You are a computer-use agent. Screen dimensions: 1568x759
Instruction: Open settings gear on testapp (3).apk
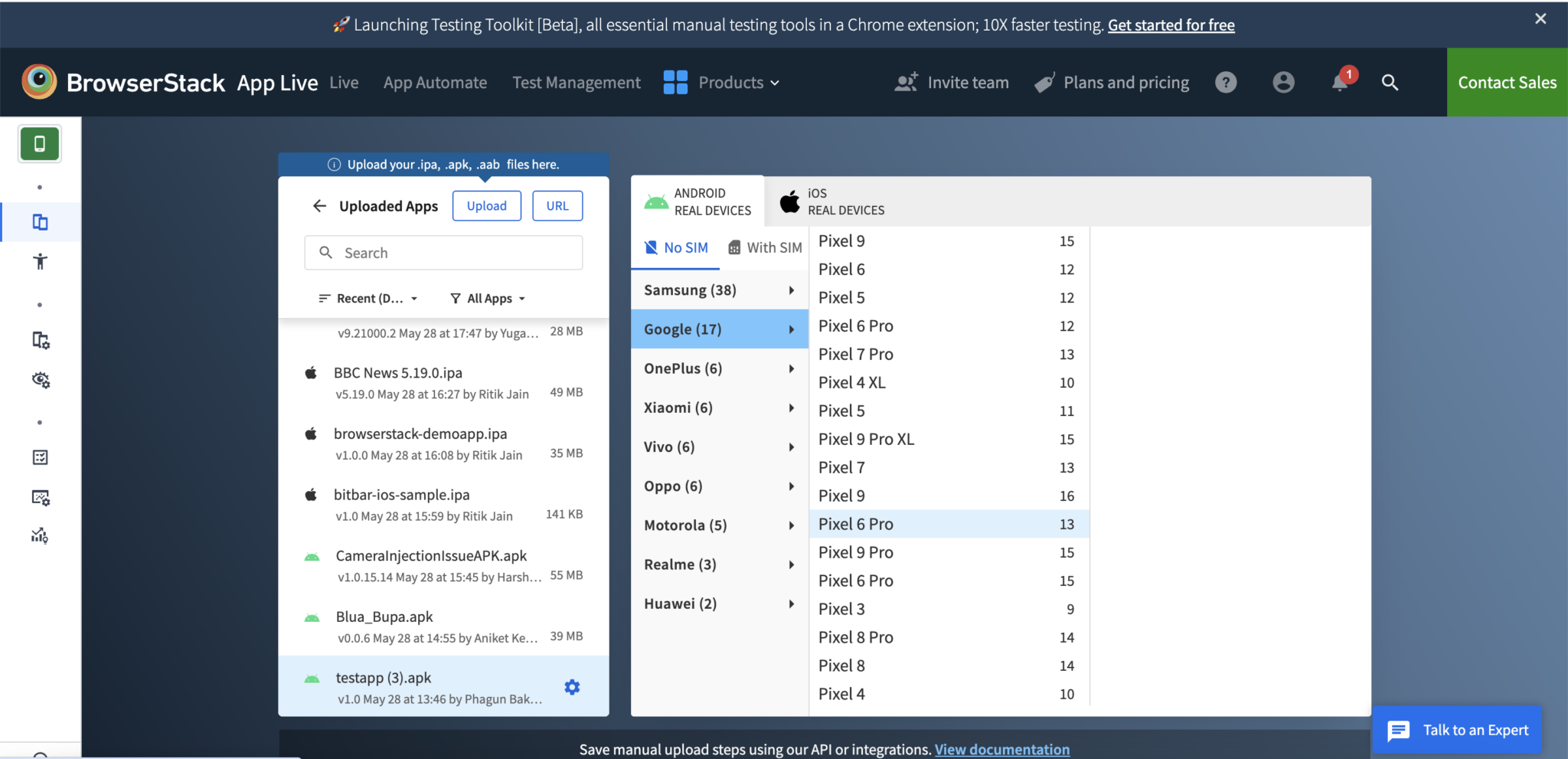[571, 687]
